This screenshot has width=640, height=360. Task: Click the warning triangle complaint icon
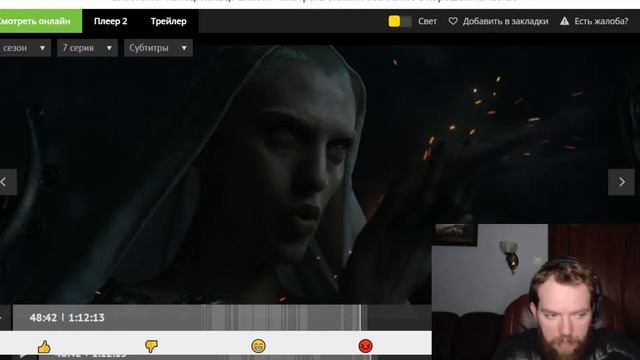(564, 21)
